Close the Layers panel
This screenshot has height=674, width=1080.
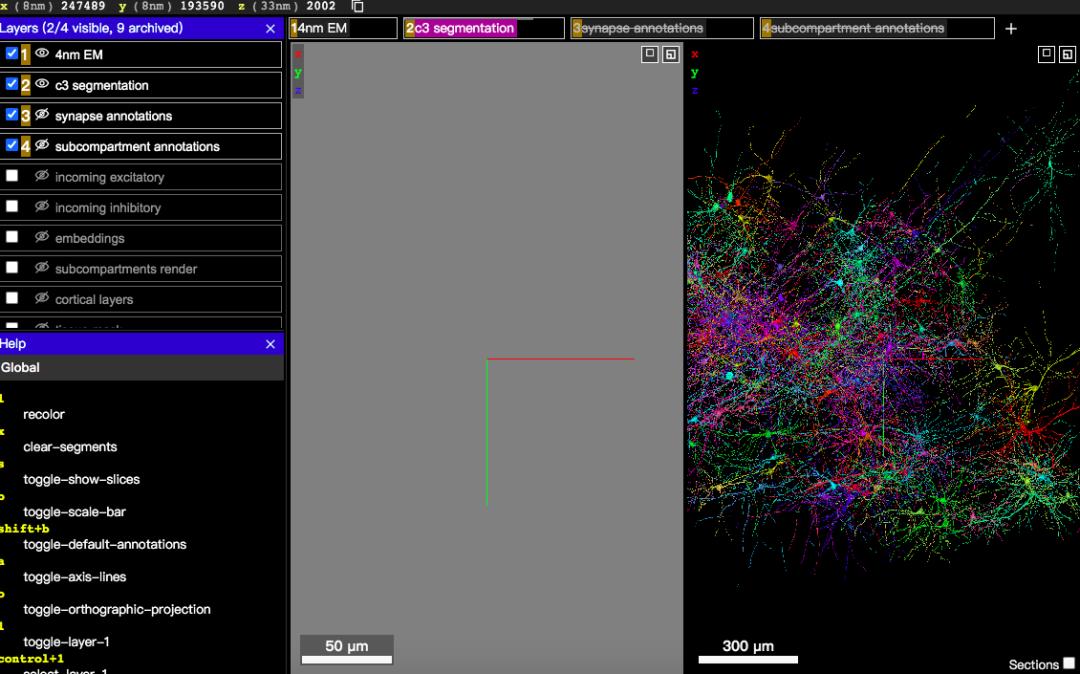(x=270, y=29)
